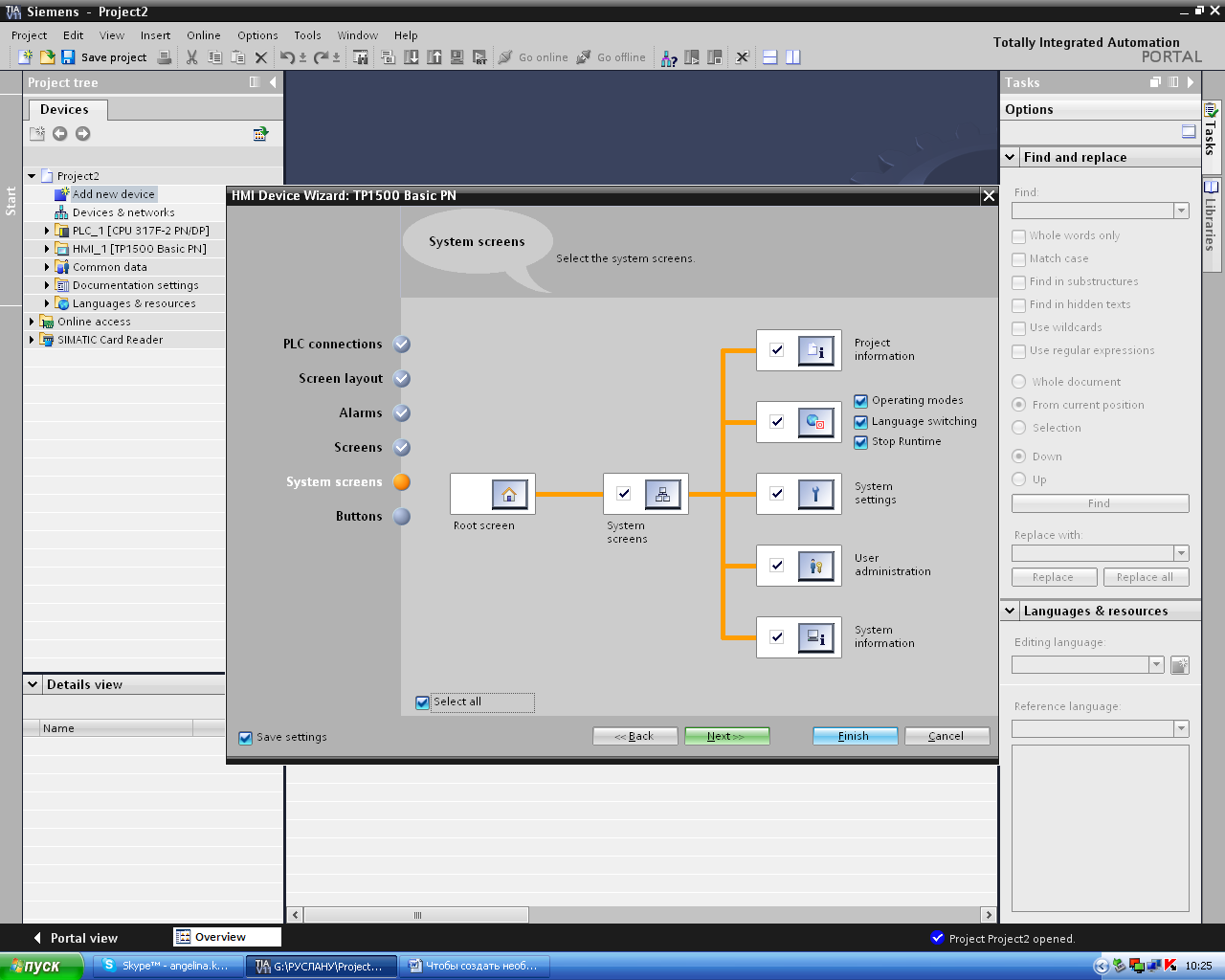Viewport: 1225px width, 980px height.
Task: Click the Delete X toolbar icon
Action: [x=260, y=57]
